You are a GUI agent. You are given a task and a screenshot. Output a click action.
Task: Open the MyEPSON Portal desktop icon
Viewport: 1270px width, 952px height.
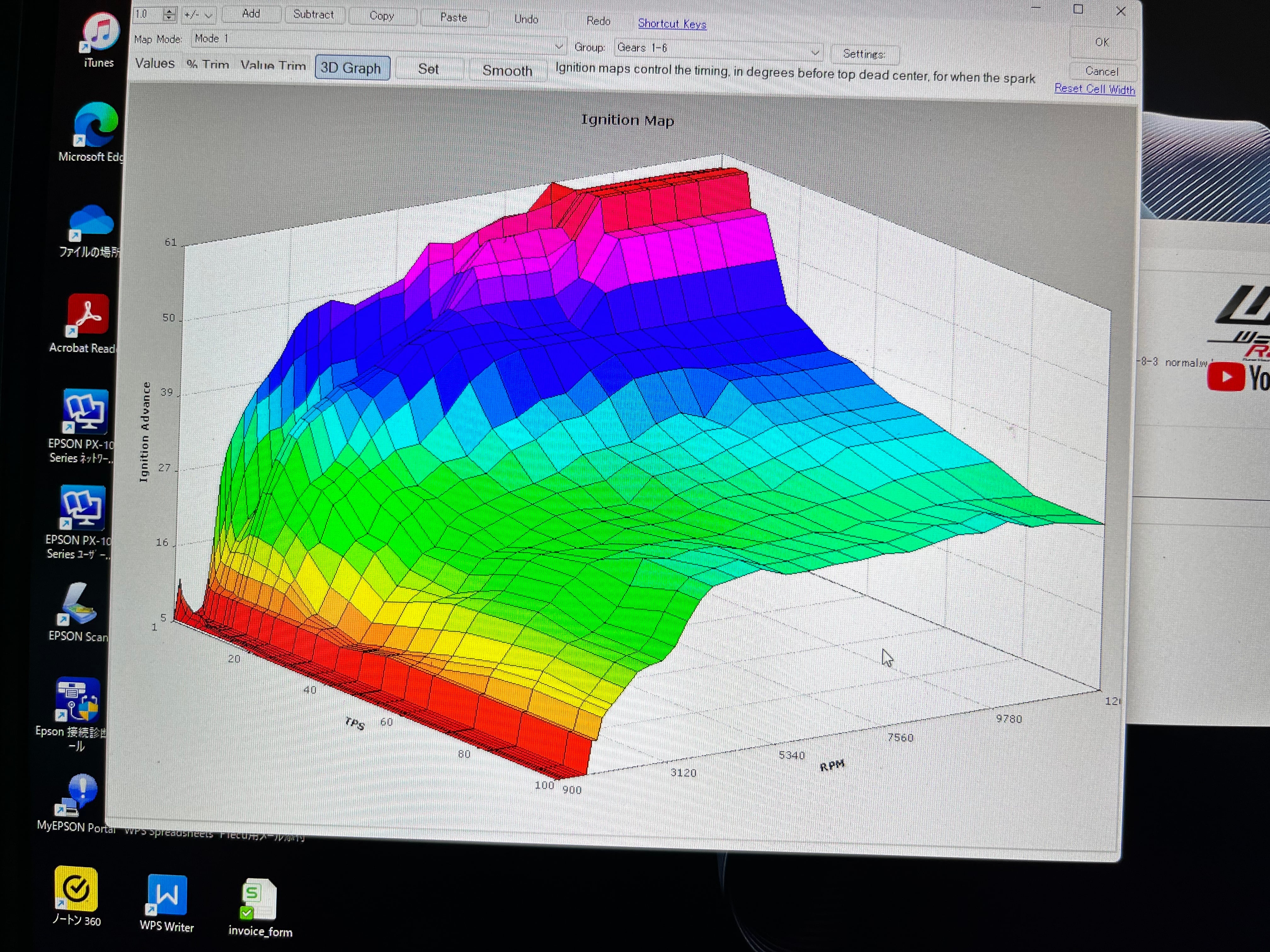(x=77, y=795)
